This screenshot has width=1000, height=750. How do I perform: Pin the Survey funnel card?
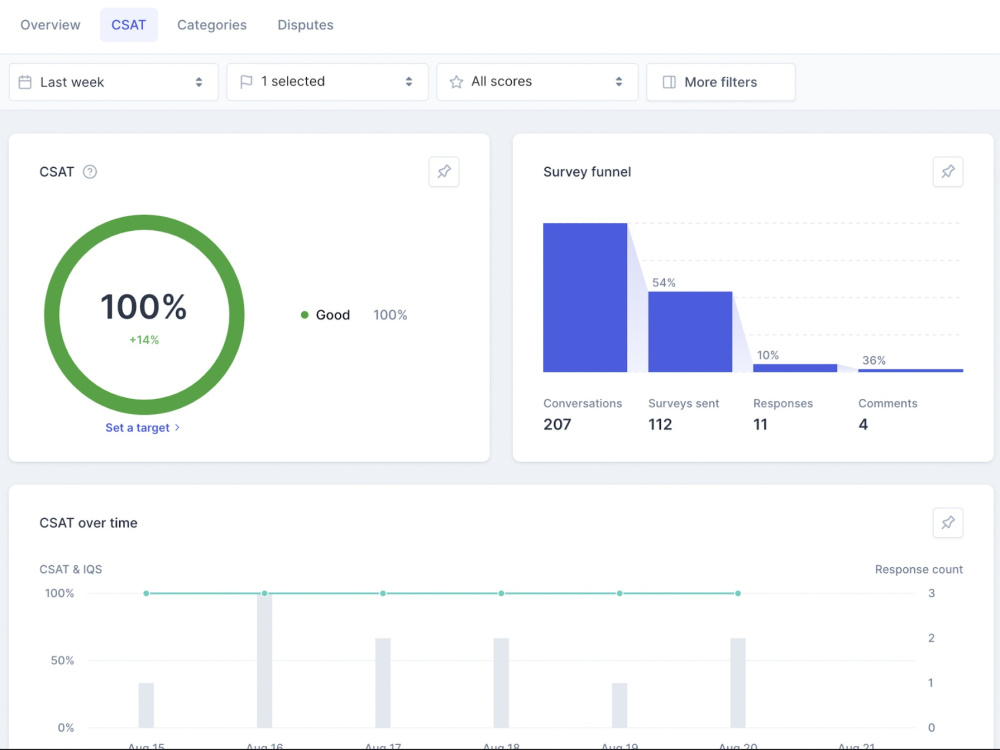(x=948, y=172)
